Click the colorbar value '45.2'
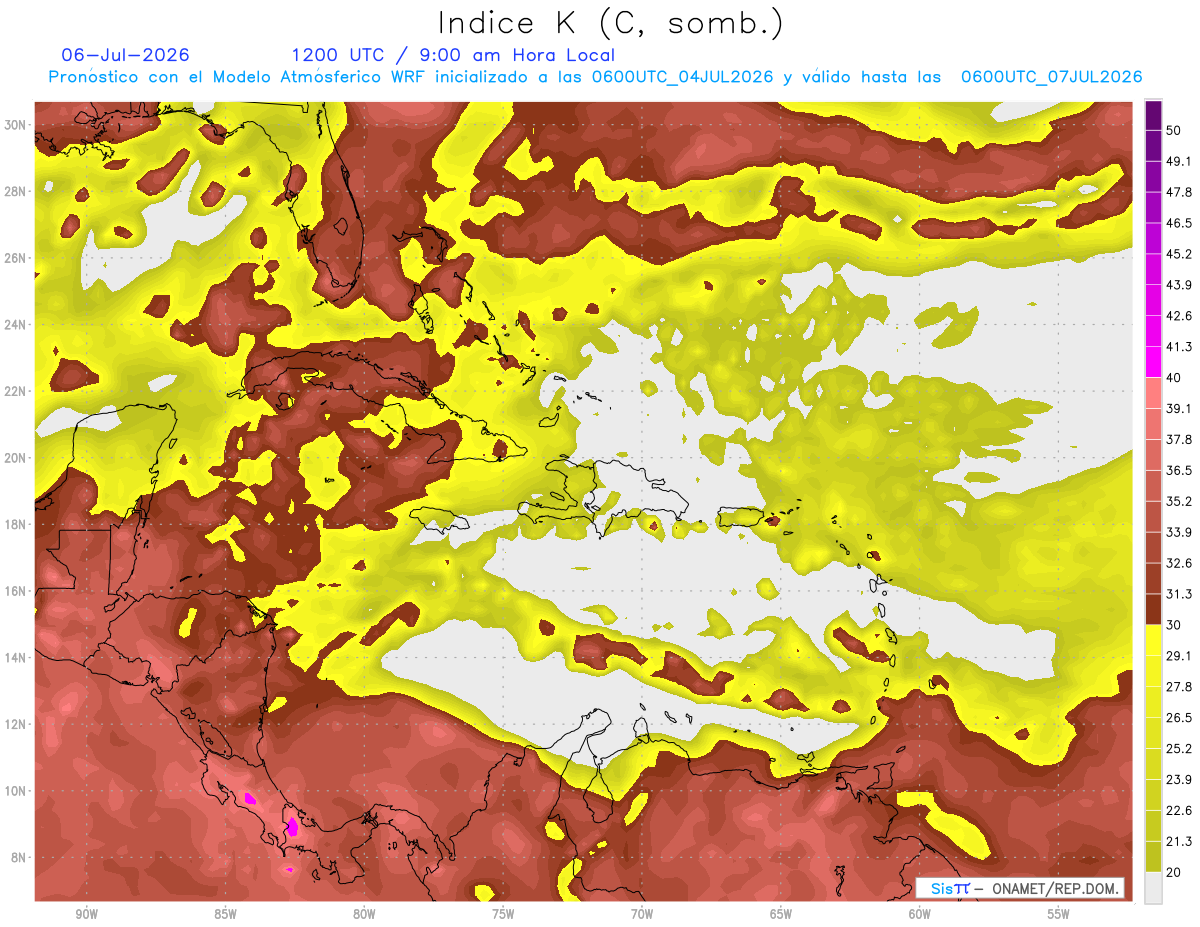1200x927 pixels. (x=1180, y=254)
